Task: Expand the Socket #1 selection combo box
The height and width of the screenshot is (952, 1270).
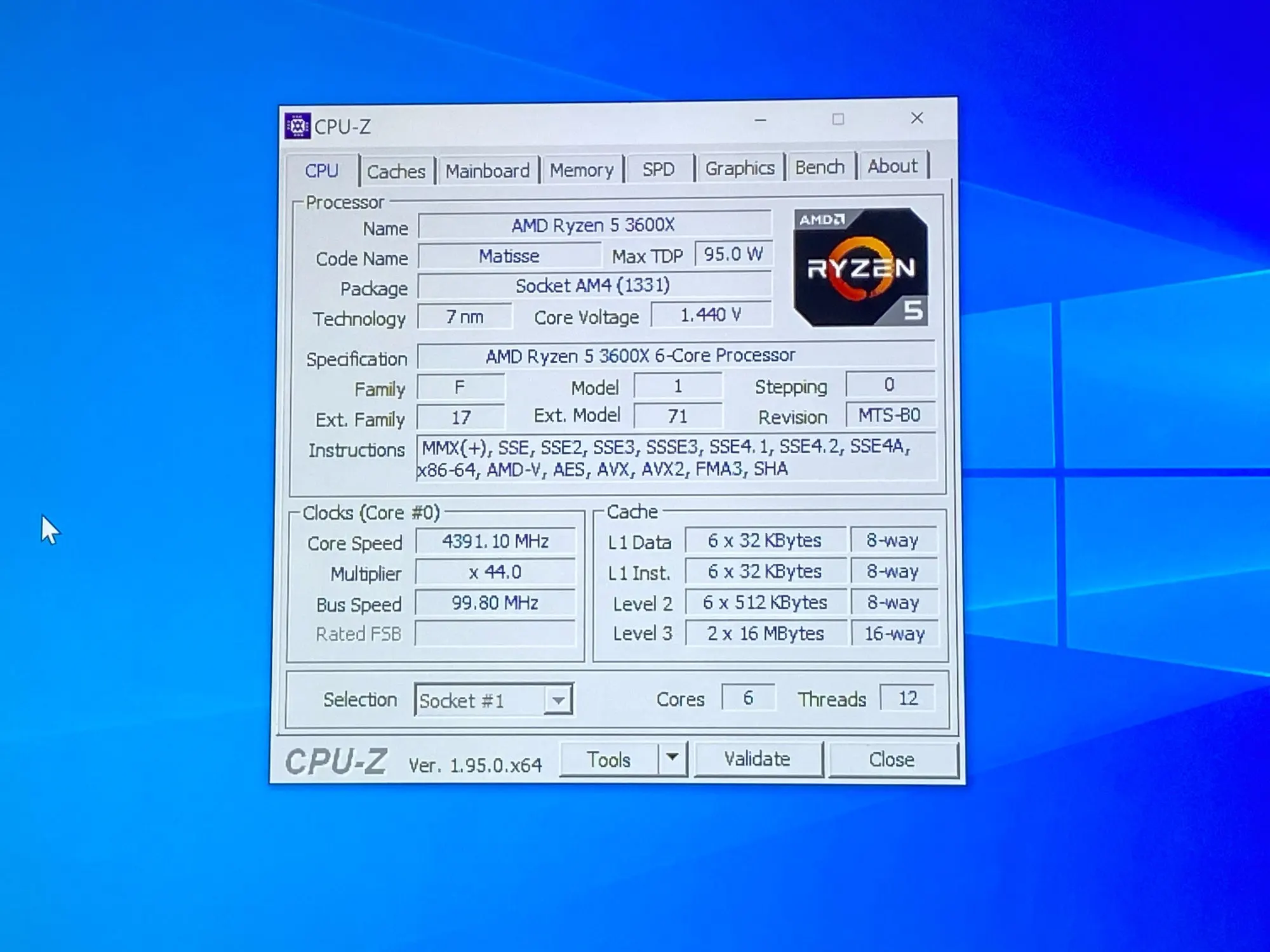Action: coord(558,701)
